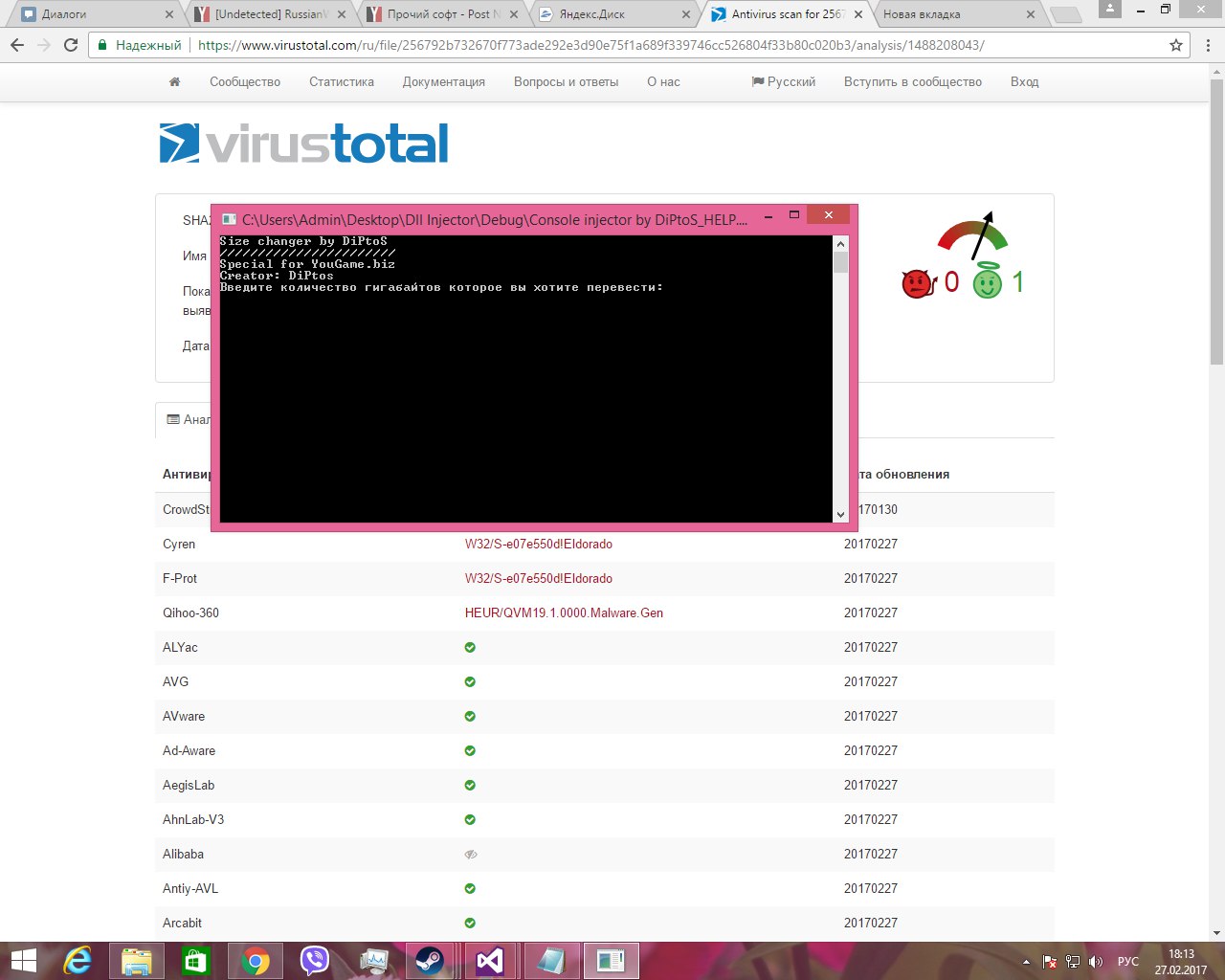Open Windows Store from taskbar

[x=196, y=961]
